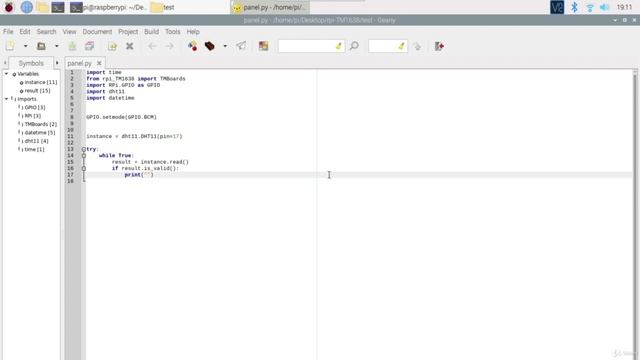This screenshot has width=640, height=360.
Task: Create a new file with the New icon
Action: pos(10,46)
